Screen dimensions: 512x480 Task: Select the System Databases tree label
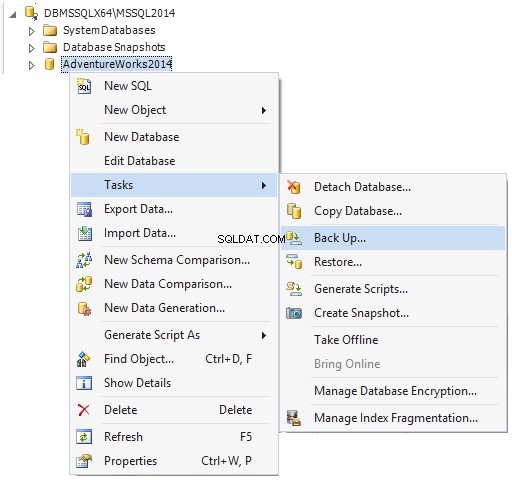[x=109, y=30]
